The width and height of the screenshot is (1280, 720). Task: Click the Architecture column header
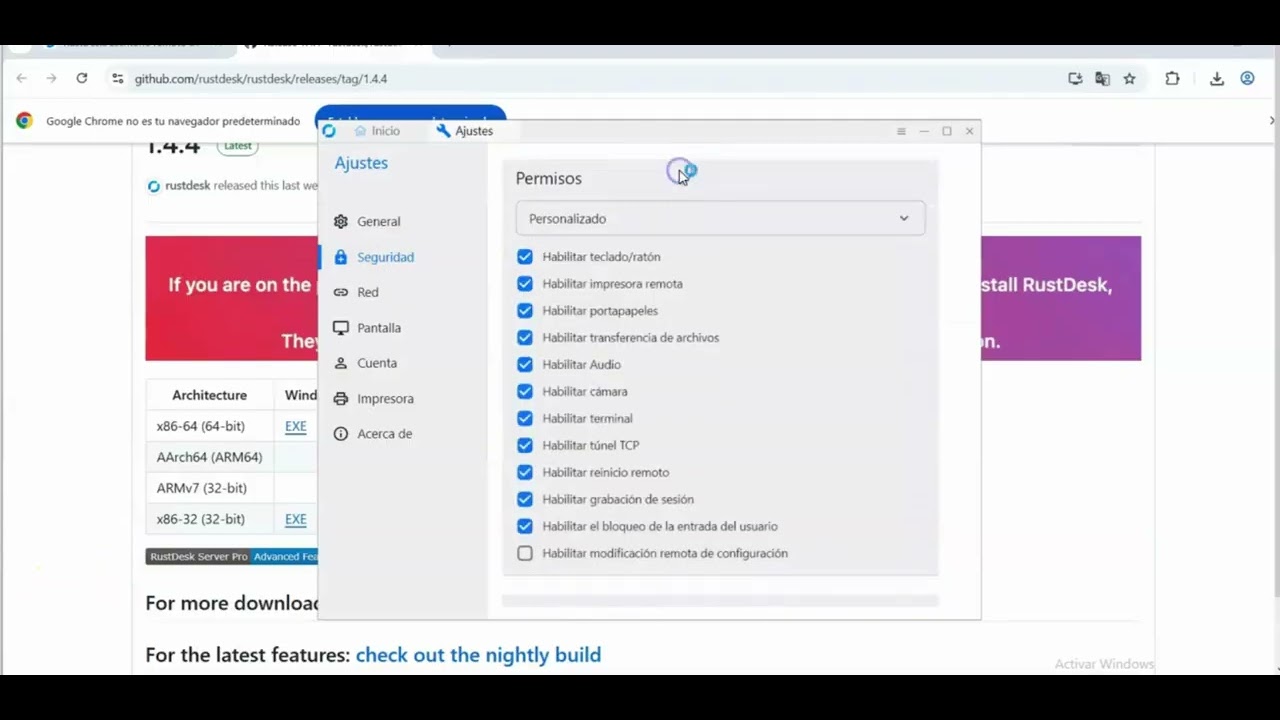(x=209, y=395)
